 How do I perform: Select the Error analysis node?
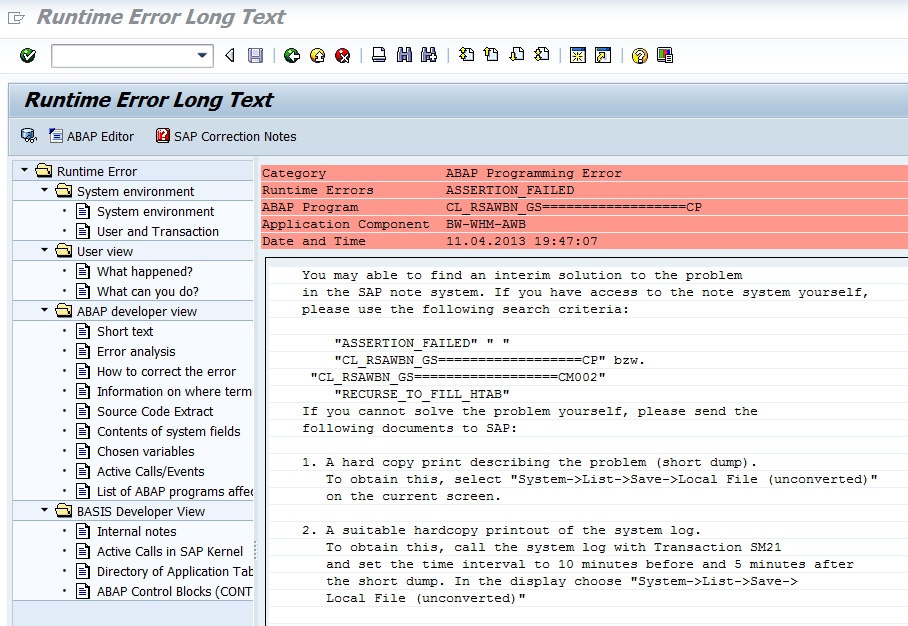point(136,352)
